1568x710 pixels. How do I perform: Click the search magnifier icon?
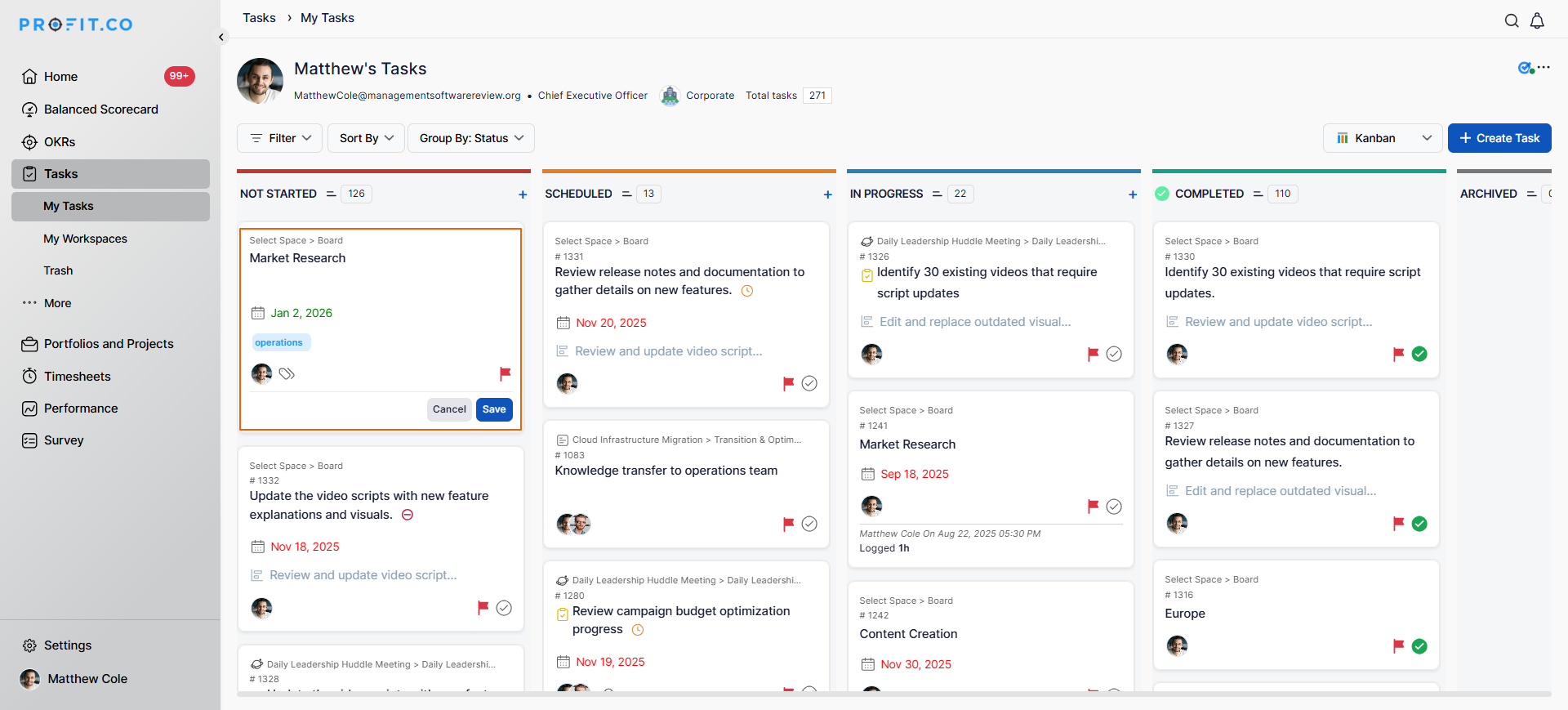[1512, 21]
